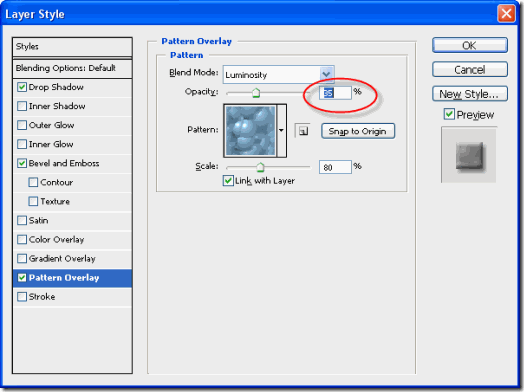
Task: Click the OK button
Action: 470,45
